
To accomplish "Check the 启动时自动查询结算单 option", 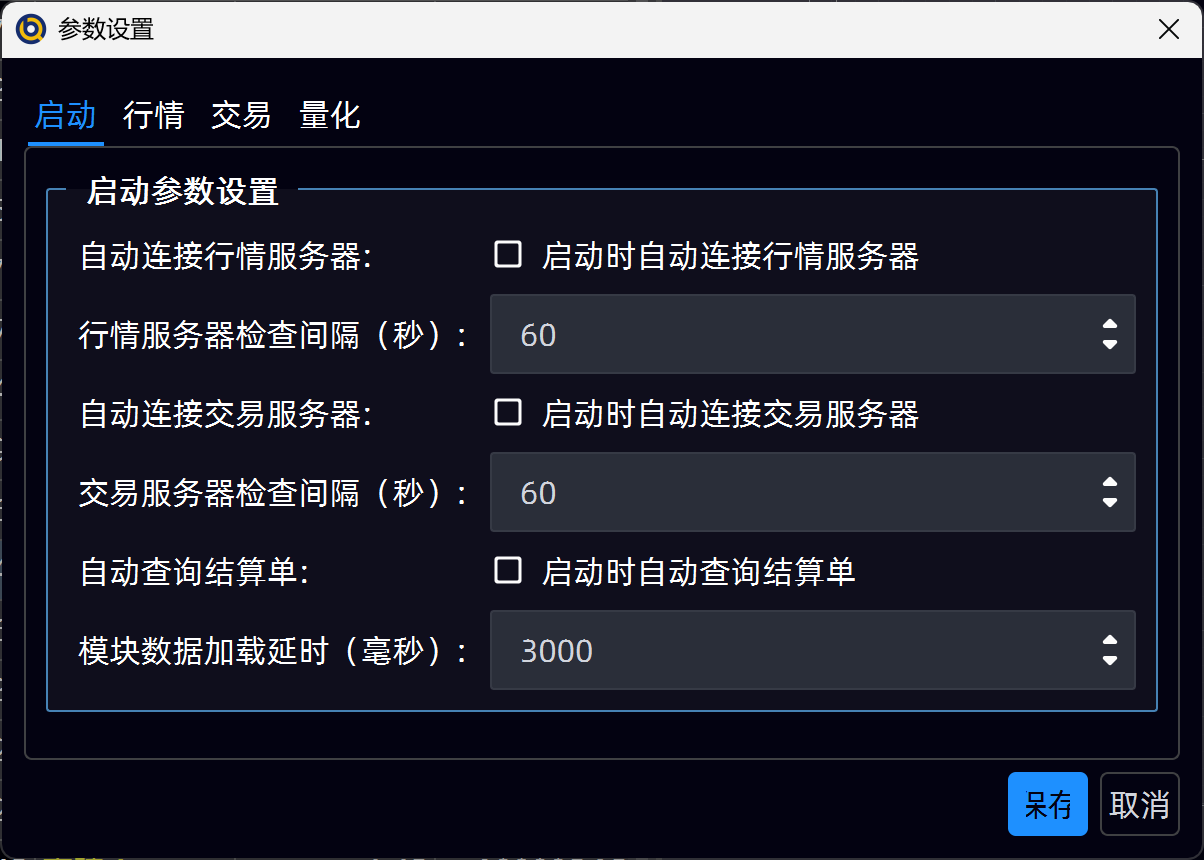I will click(508, 571).
